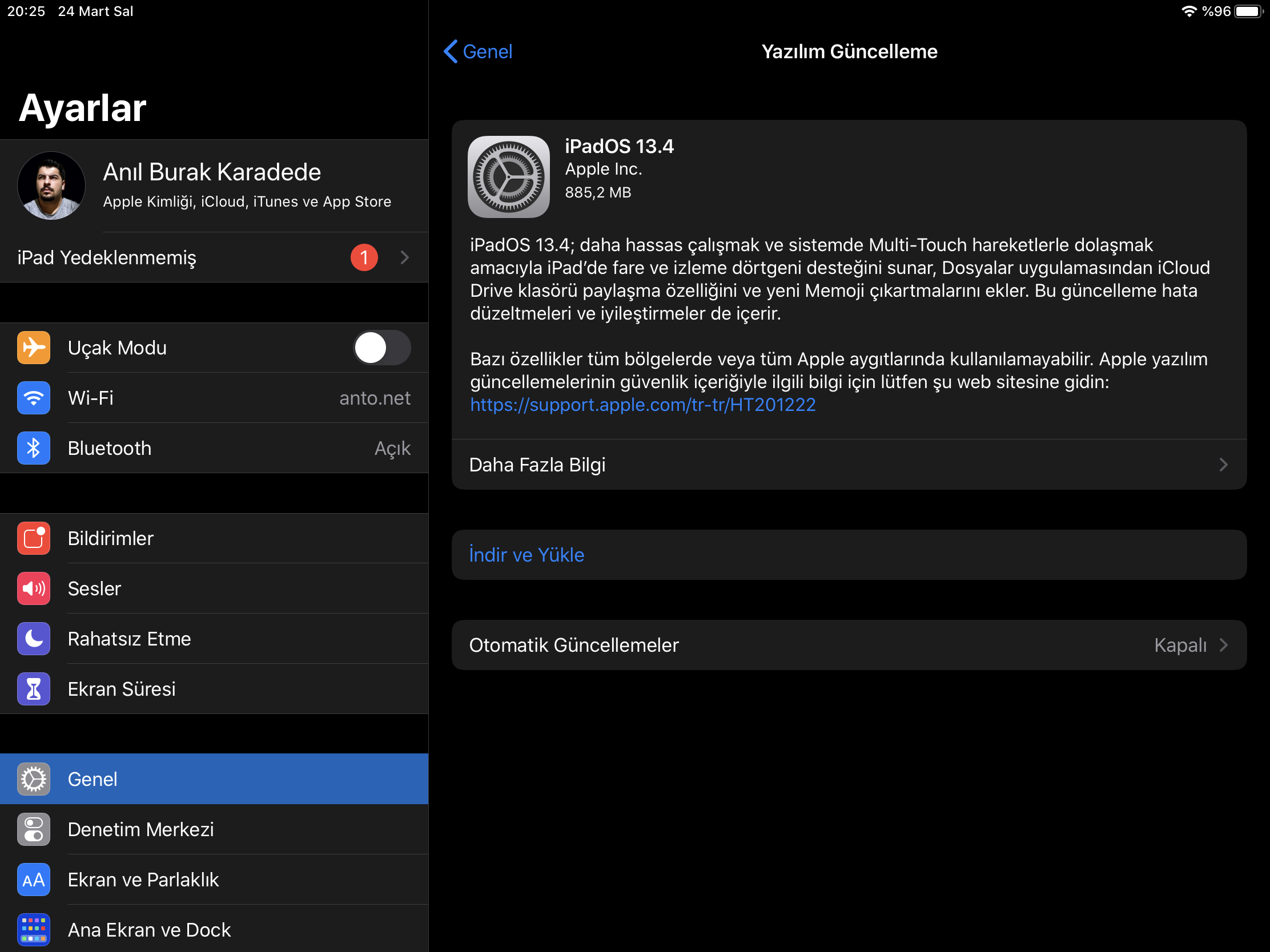
Task: Tap the 20:25 clock in status bar
Action: 26,11
